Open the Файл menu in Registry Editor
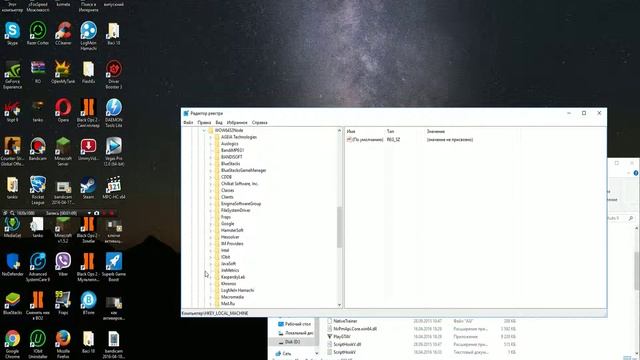Image resolution: width=640 pixels, height=360 pixels. tap(188, 122)
